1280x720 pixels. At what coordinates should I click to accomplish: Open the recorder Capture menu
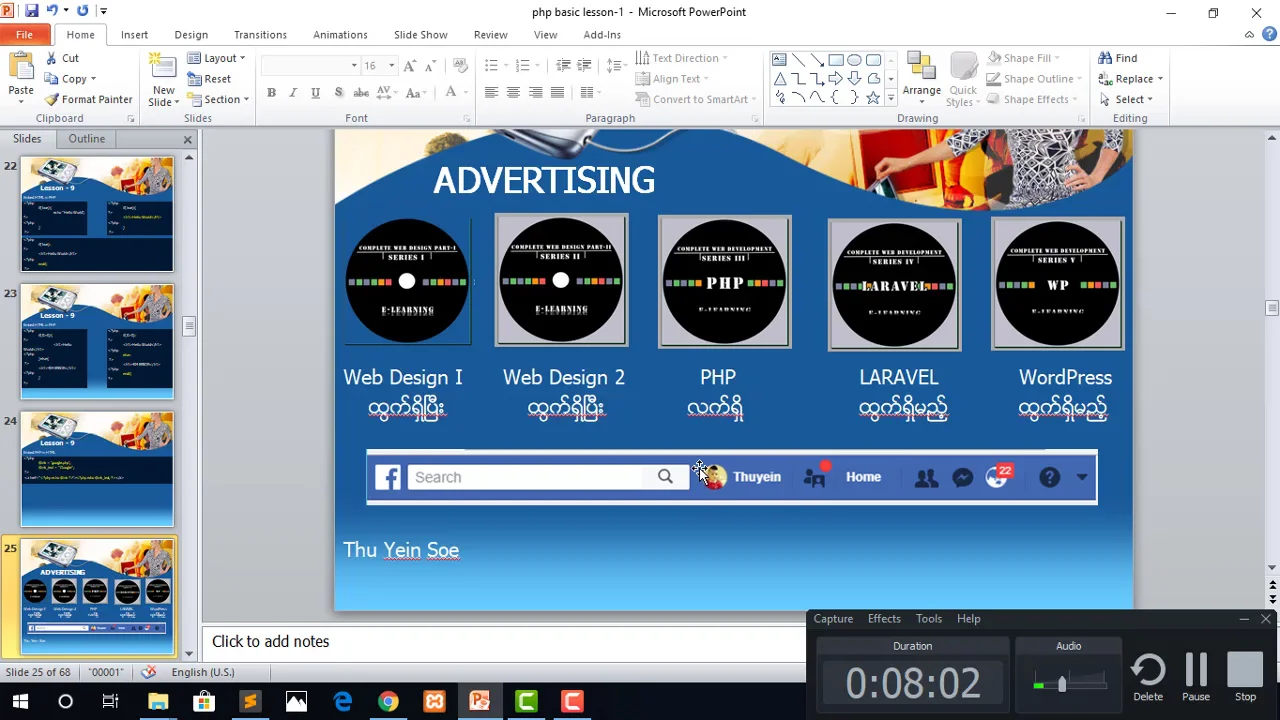coord(833,619)
